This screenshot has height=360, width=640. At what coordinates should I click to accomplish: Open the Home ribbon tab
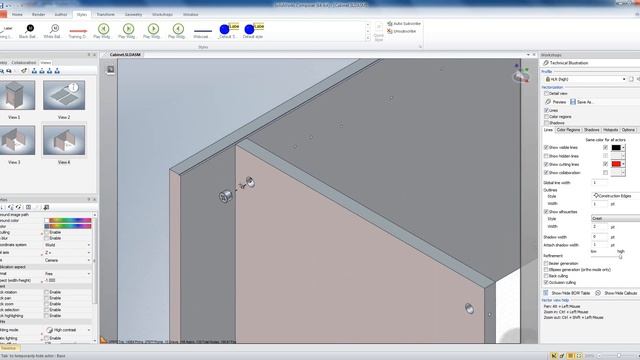coord(17,14)
